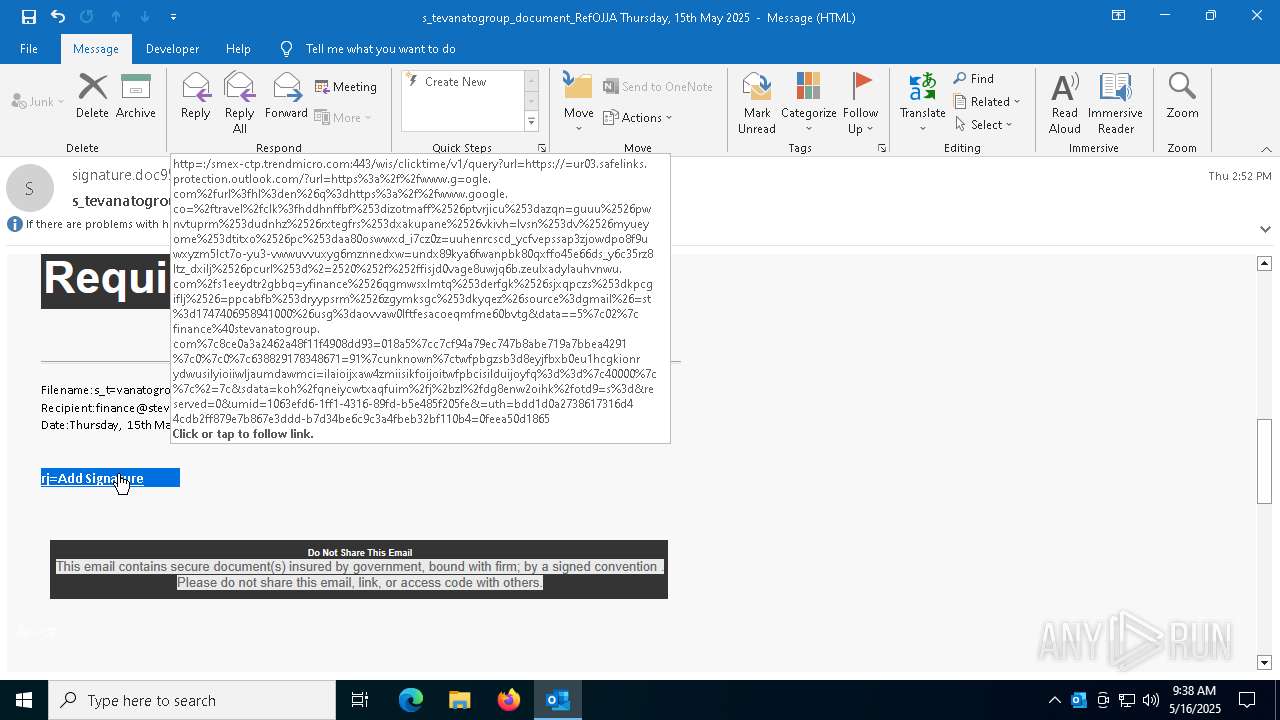Open the Select dropdown
1280x720 pixels.
(x=984, y=125)
